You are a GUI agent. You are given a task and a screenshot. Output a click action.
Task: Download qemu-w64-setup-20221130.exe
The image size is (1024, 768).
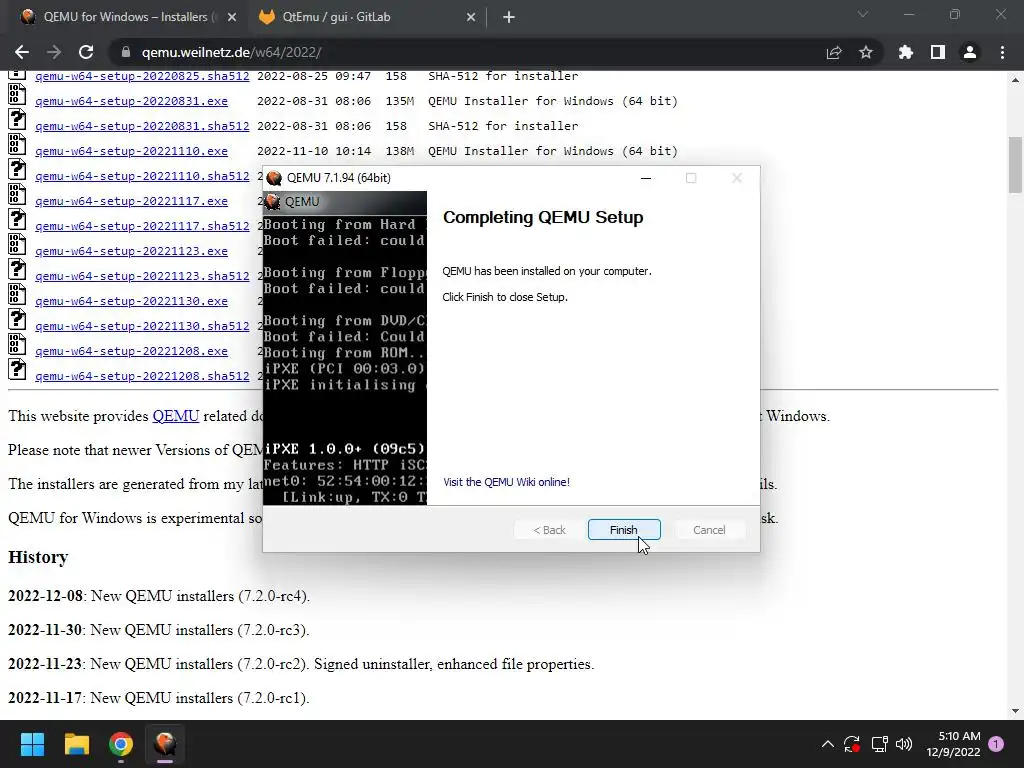[131, 301]
